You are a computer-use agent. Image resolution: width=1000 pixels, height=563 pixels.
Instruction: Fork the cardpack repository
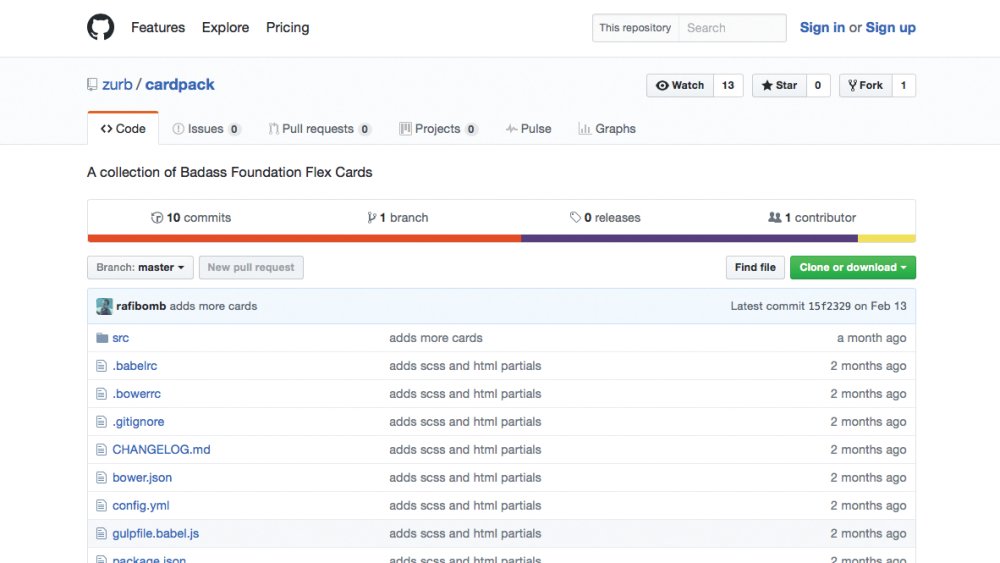pyautogui.click(x=865, y=85)
